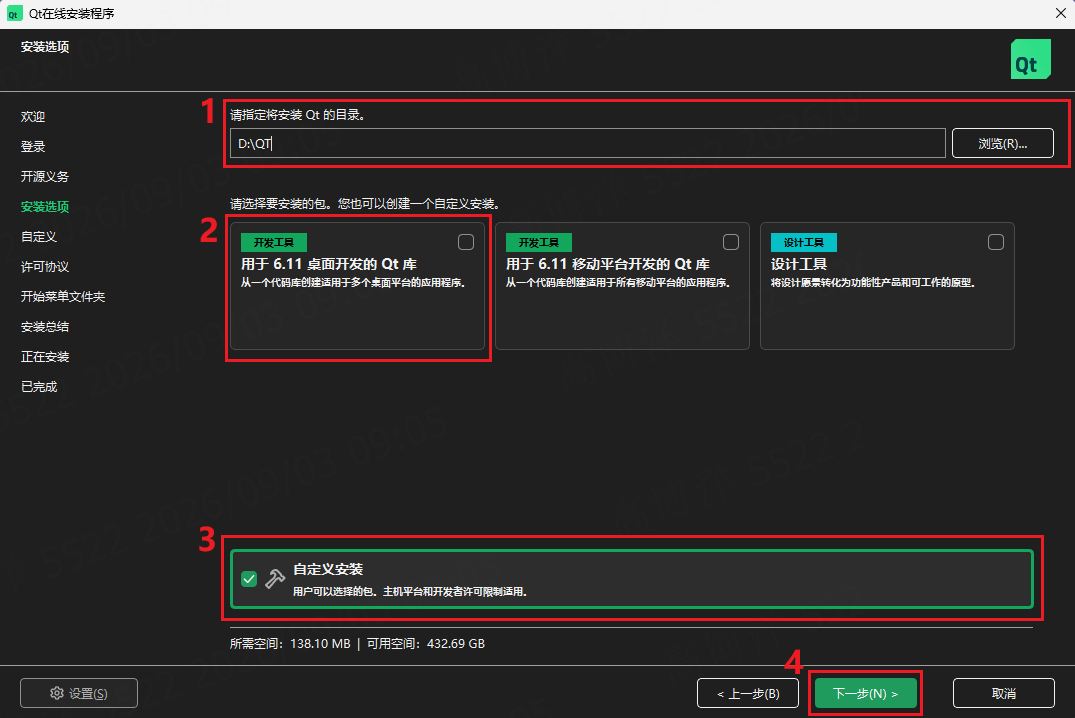The height and width of the screenshot is (718, 1075).
Task: Select the 开始菜单文件夹 step in sidebar
Action: (63, 296)
